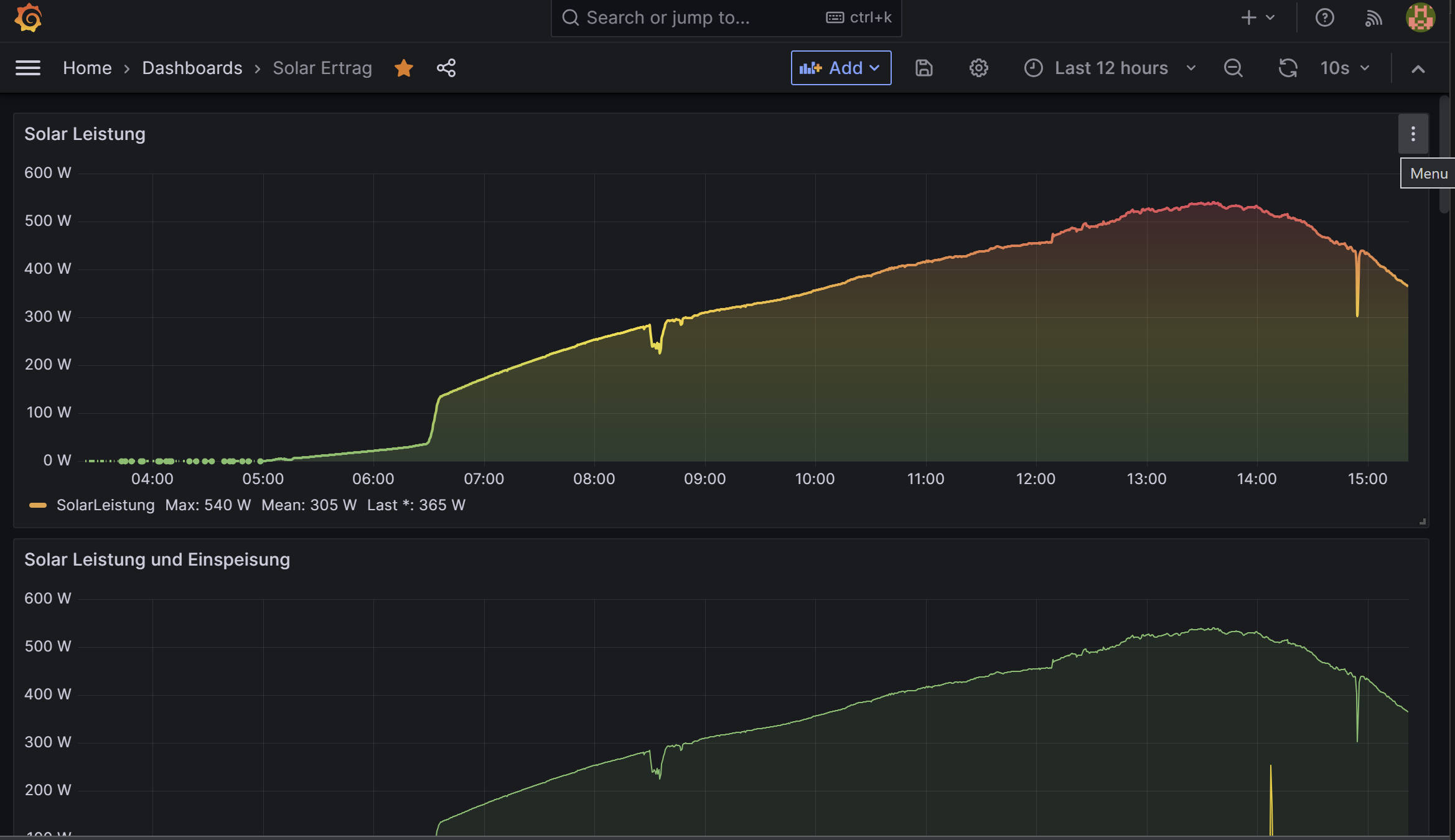
Task: Open the help question mark icon
Action: tap(1324, 17)
